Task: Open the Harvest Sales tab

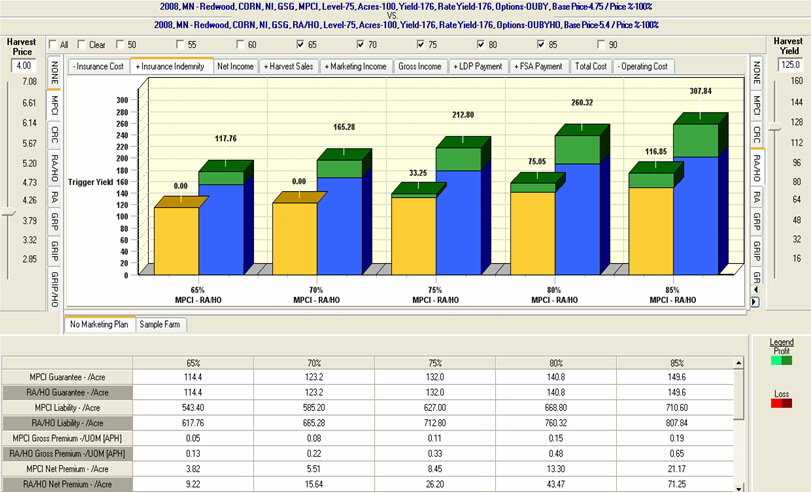Action: click(x=289, y=67)
